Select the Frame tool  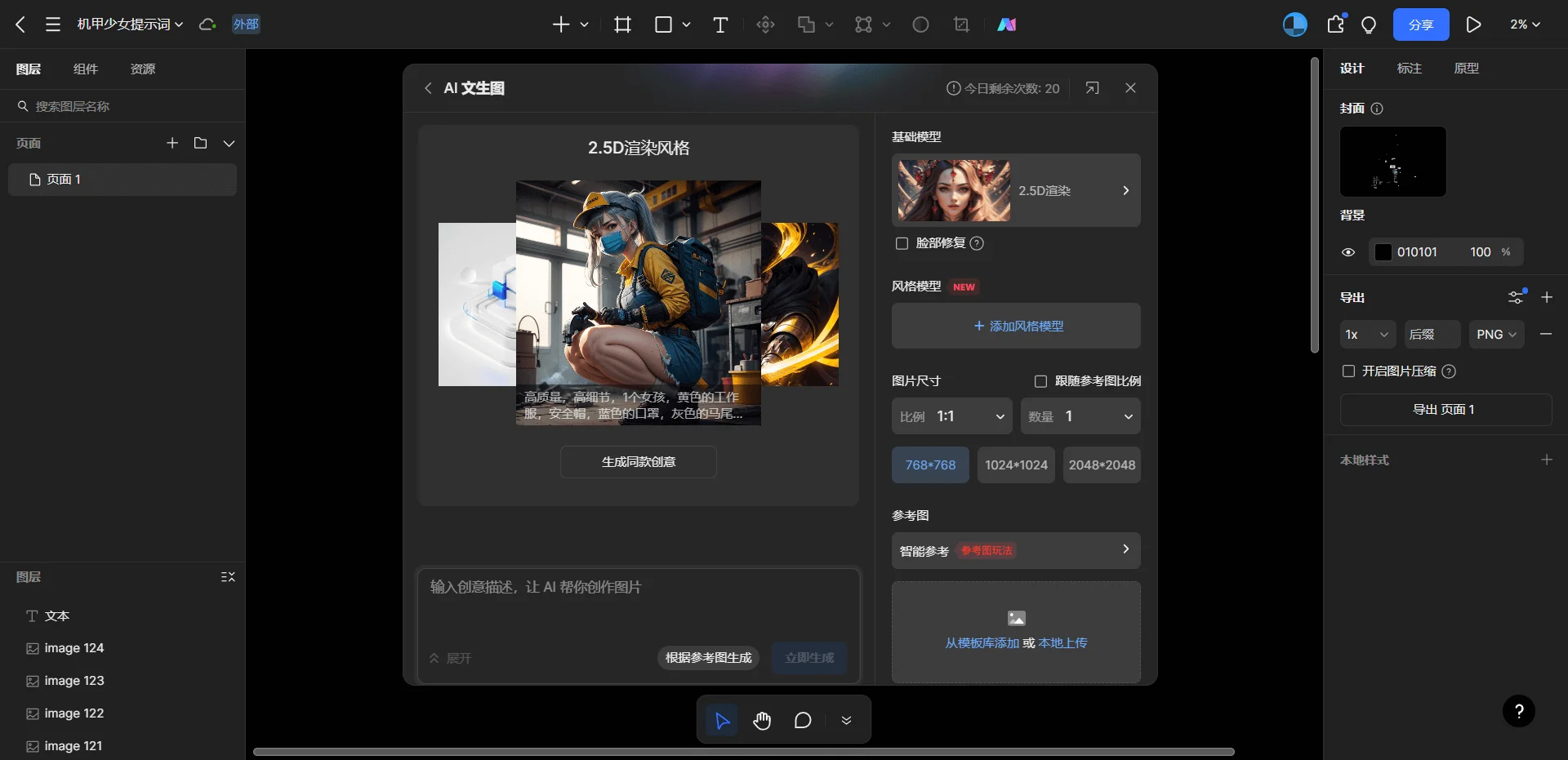pyautogui.click(x=622, y=24)
